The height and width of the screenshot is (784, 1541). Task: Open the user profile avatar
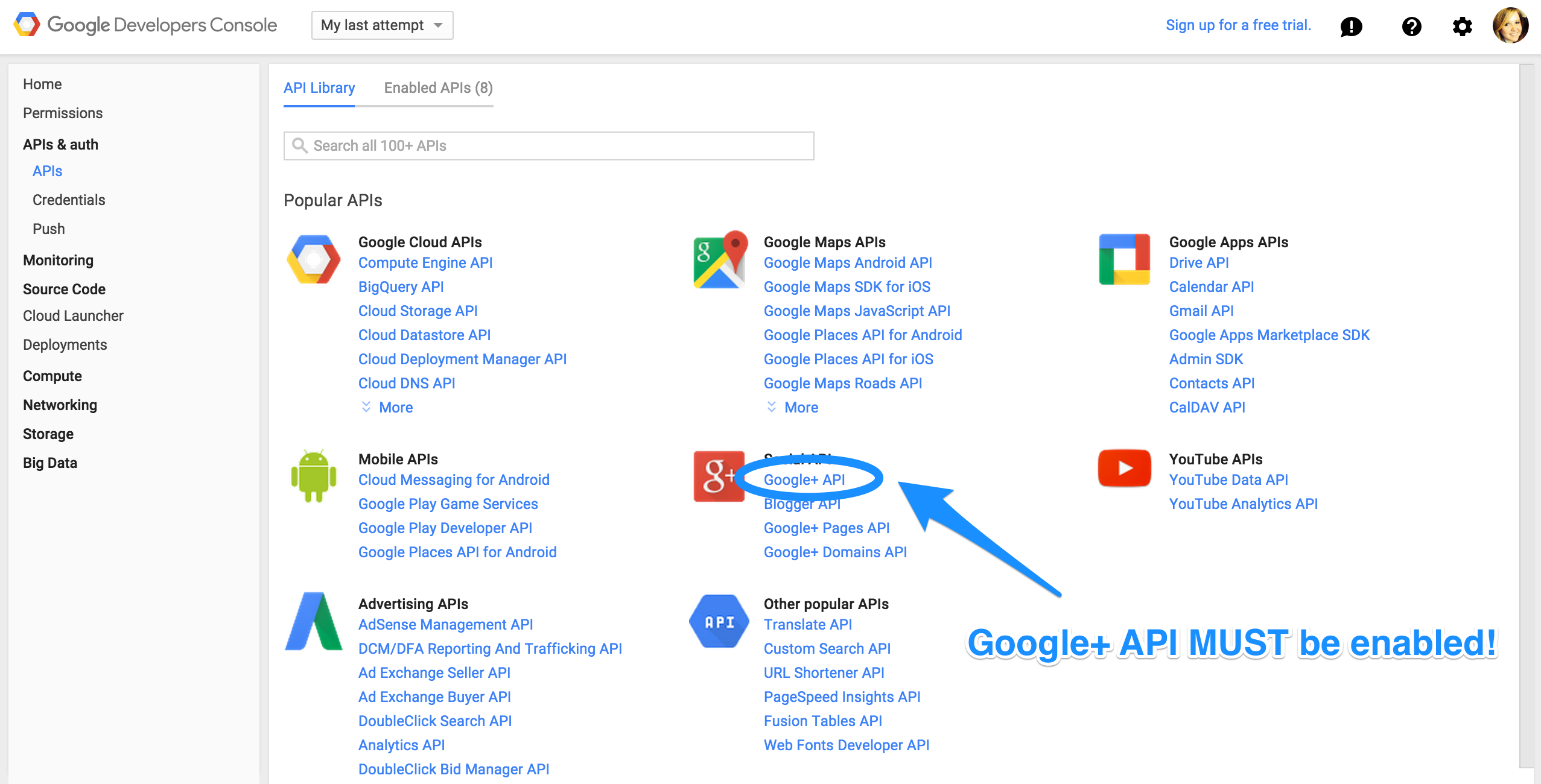point(1510,25)
